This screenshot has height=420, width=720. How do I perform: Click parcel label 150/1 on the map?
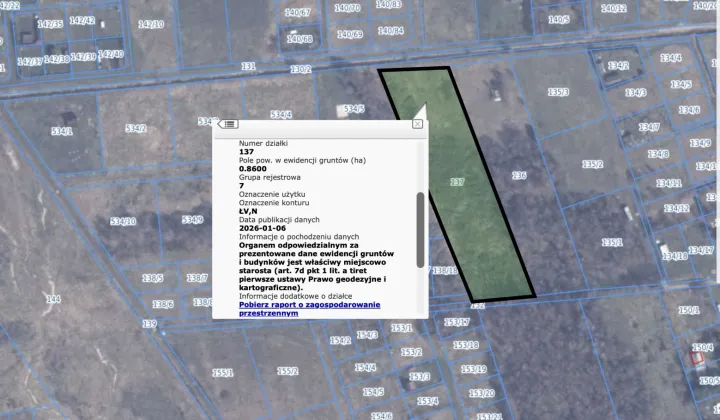[x=689, y=310]
